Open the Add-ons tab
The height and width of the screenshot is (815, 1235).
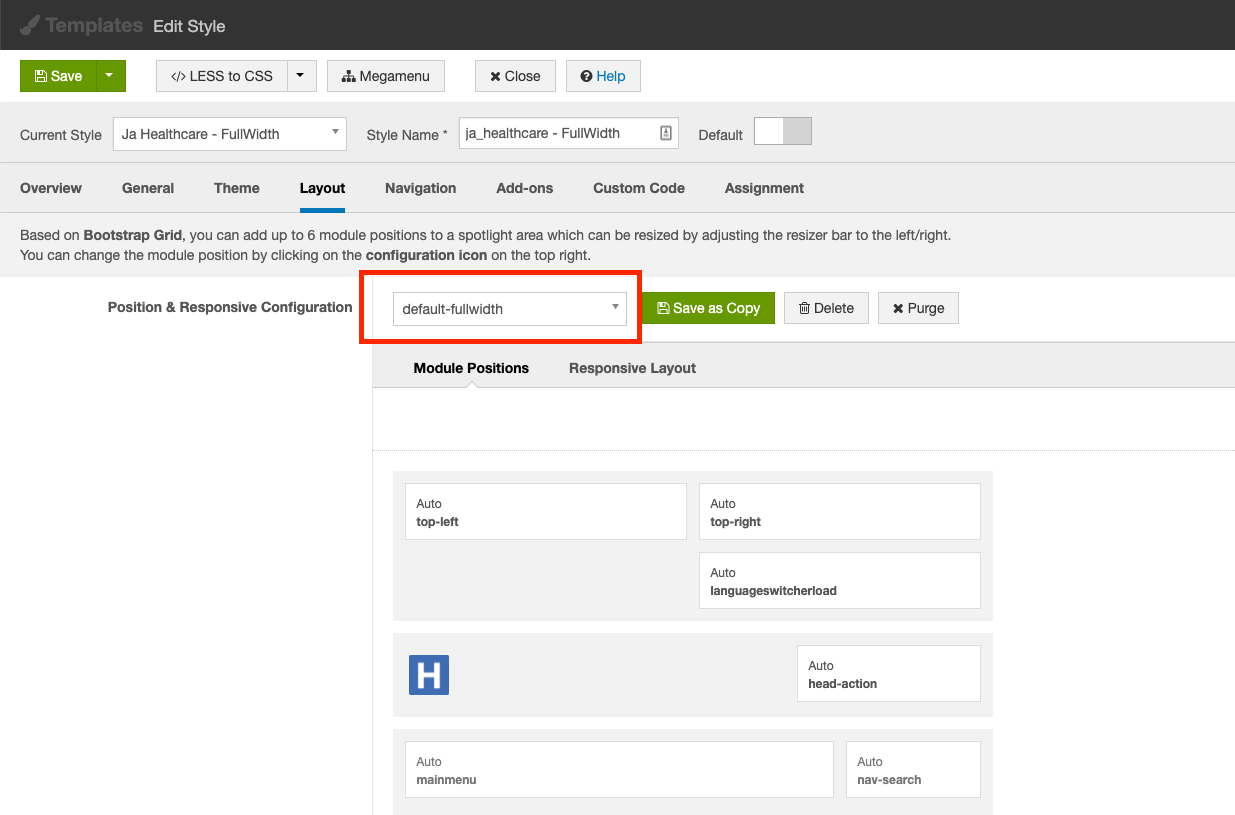point(524,188)
